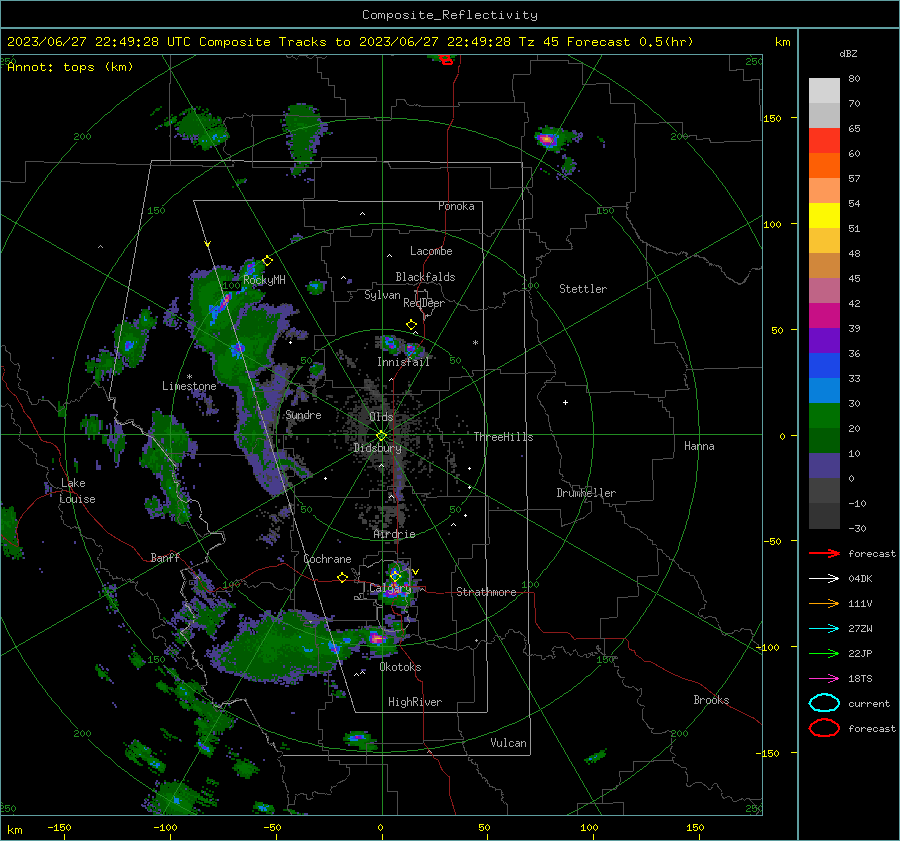Click the 'Tz 45 Forecast 0.5(hr)' header text
This screenshot has width=900, height=841.
606,42
